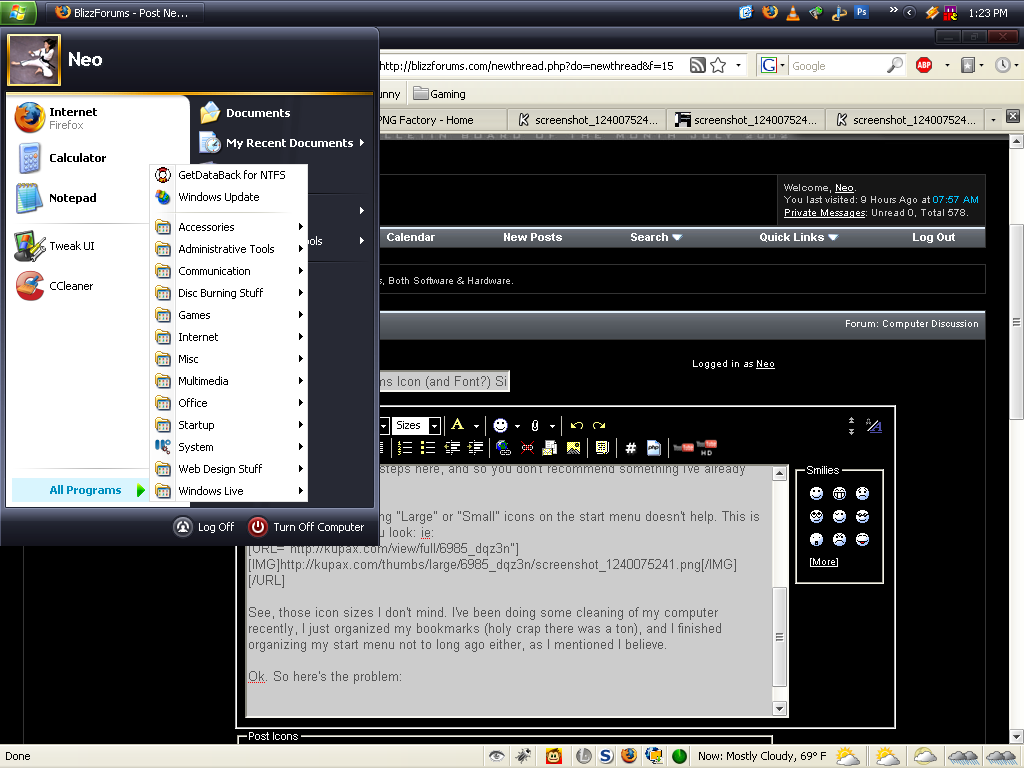Expand hidden system tray icons

909,12
